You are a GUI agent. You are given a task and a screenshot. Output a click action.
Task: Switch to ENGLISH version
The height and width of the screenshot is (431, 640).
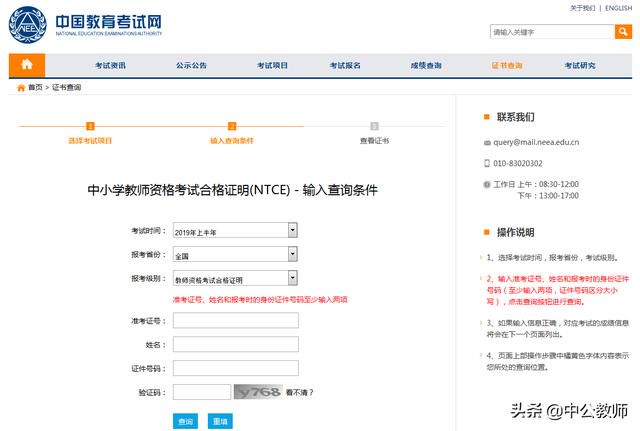tap(618, 8)
